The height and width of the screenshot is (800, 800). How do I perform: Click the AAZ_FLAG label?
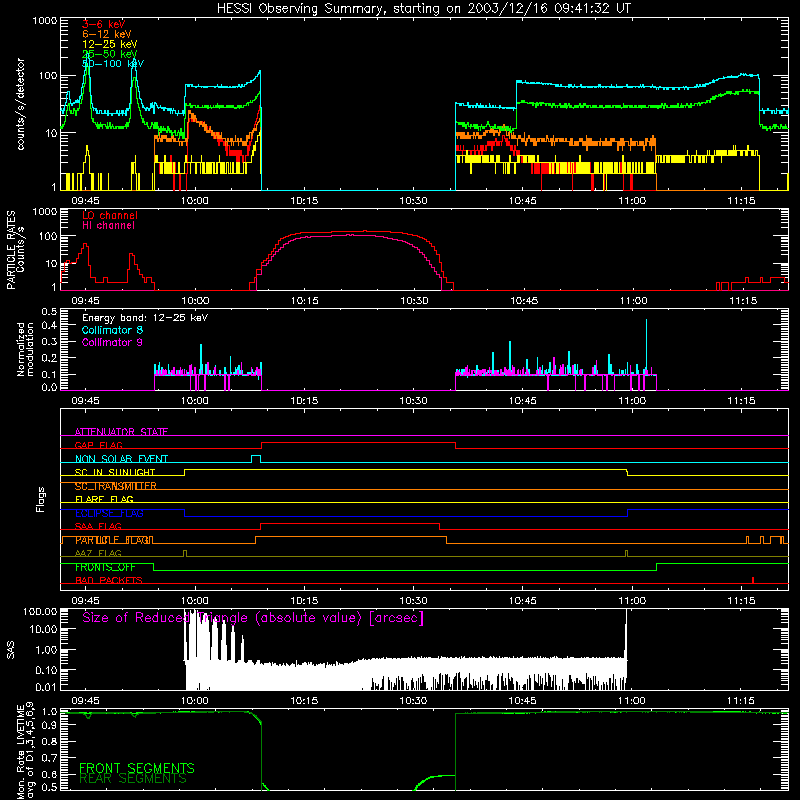(x=98, y=554)
